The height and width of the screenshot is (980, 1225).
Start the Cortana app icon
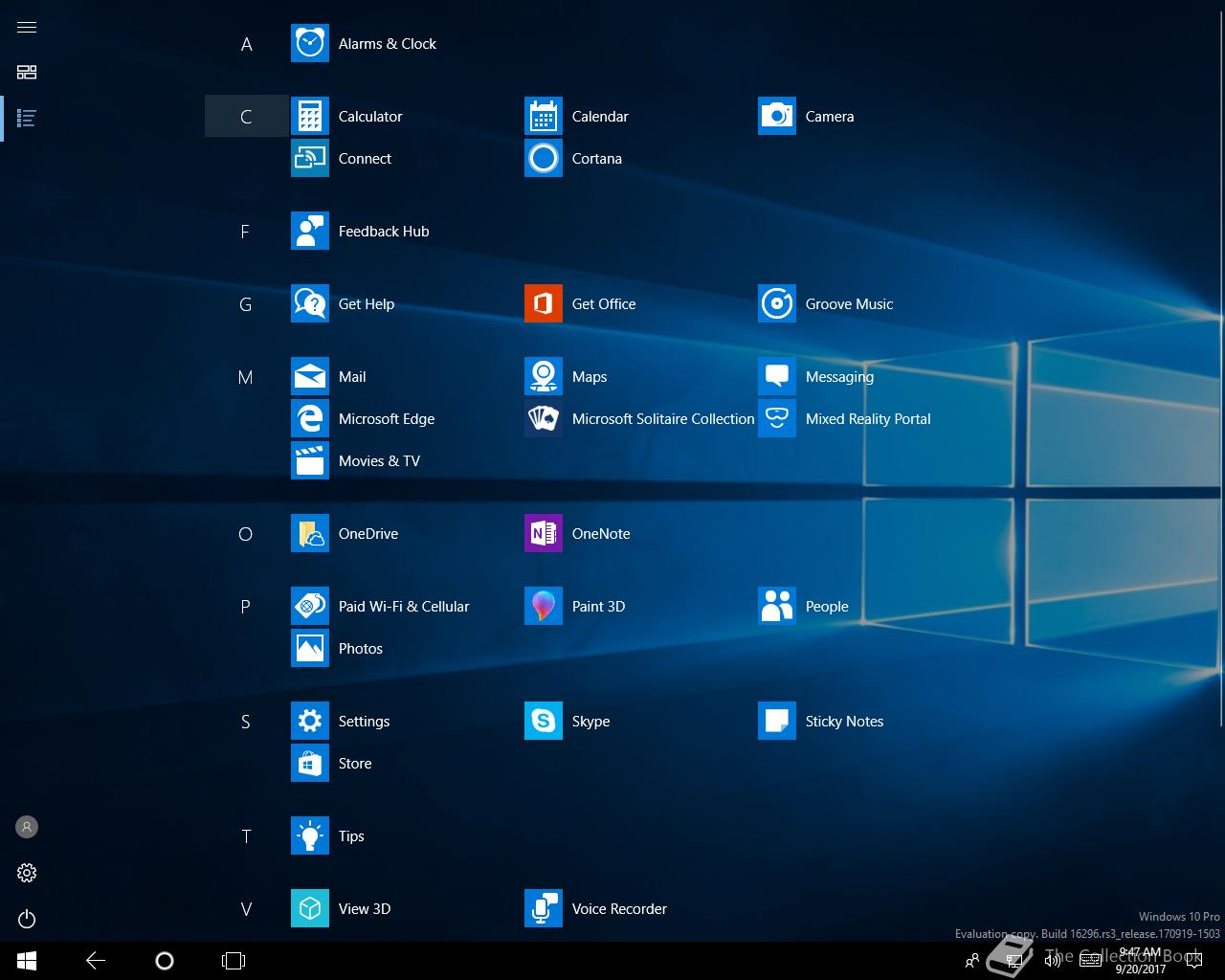[544, 159]
